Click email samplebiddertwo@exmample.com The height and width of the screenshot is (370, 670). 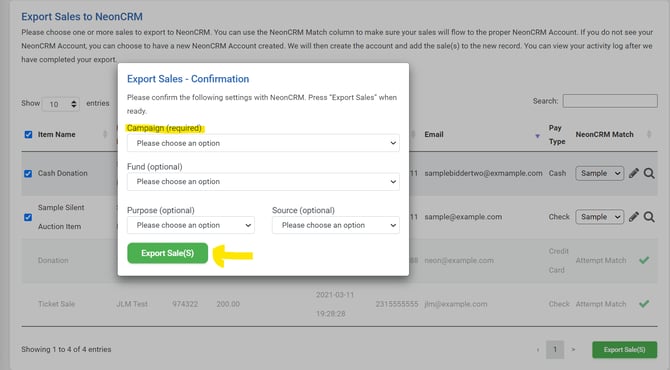pos(483,173)
